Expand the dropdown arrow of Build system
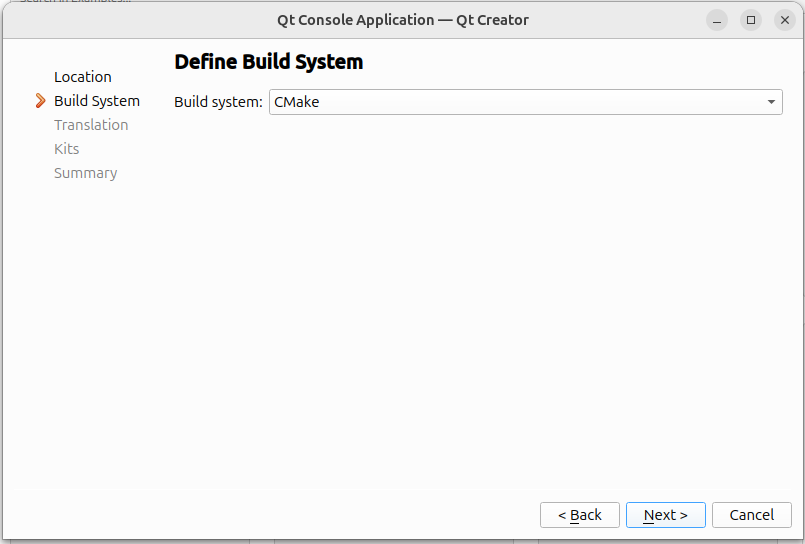The height and width of the screenshot is (544, 805). (771, 102)
